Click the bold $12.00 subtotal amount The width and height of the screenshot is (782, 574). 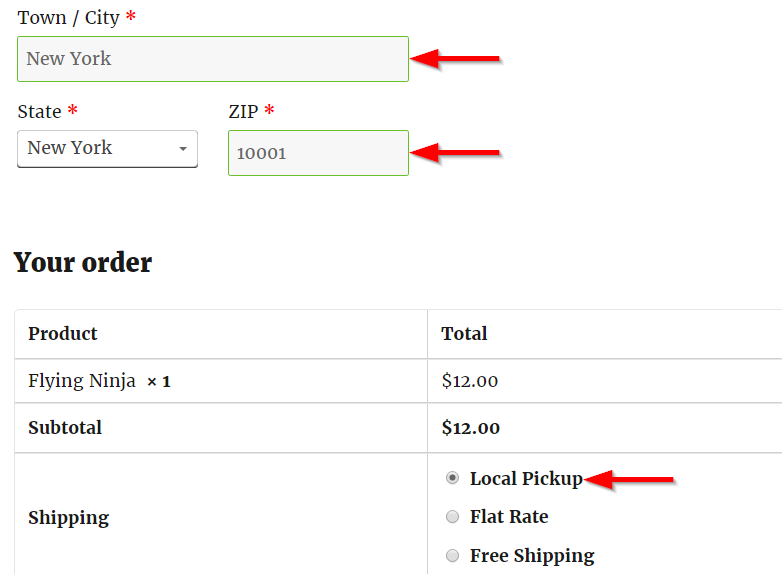click(470, 428)
